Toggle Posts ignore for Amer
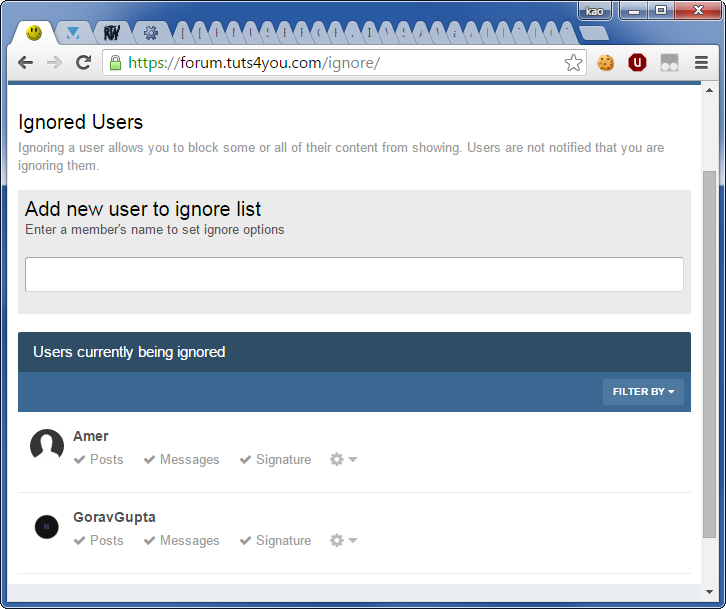 click(99, 459)
